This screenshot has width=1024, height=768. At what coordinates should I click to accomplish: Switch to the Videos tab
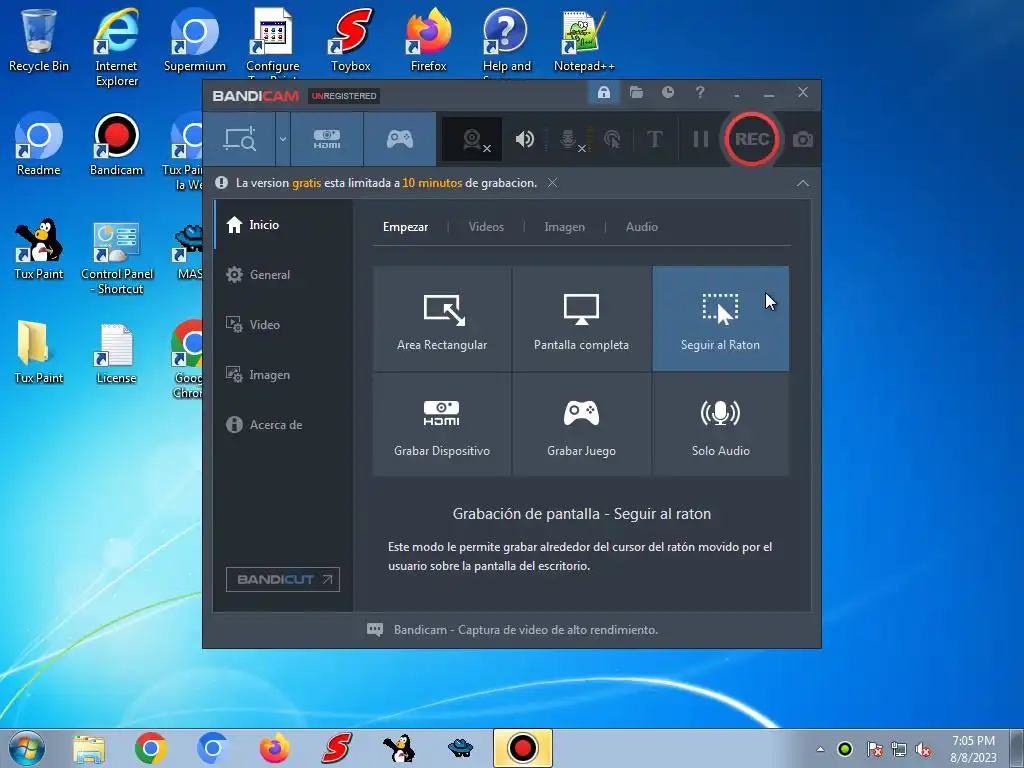click(x=487, y=227)
